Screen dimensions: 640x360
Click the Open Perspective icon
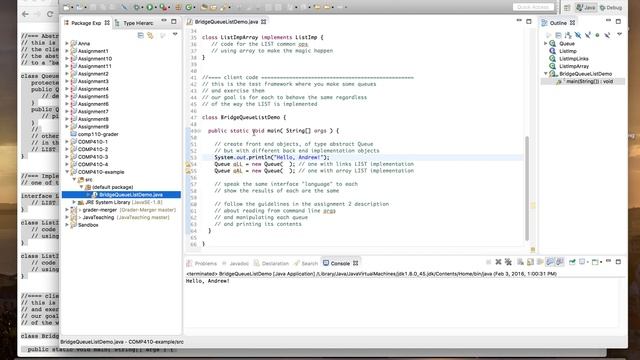(567, 8)
